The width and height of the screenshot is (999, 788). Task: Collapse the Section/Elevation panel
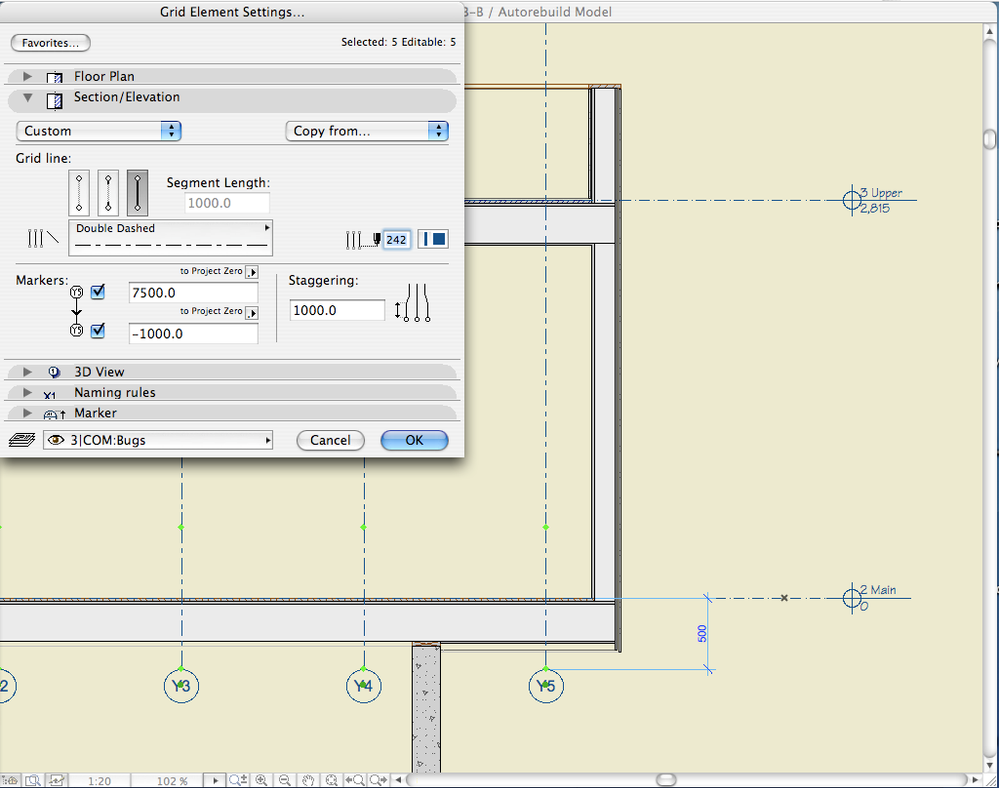pyautogui.click(x=28, y=98)
